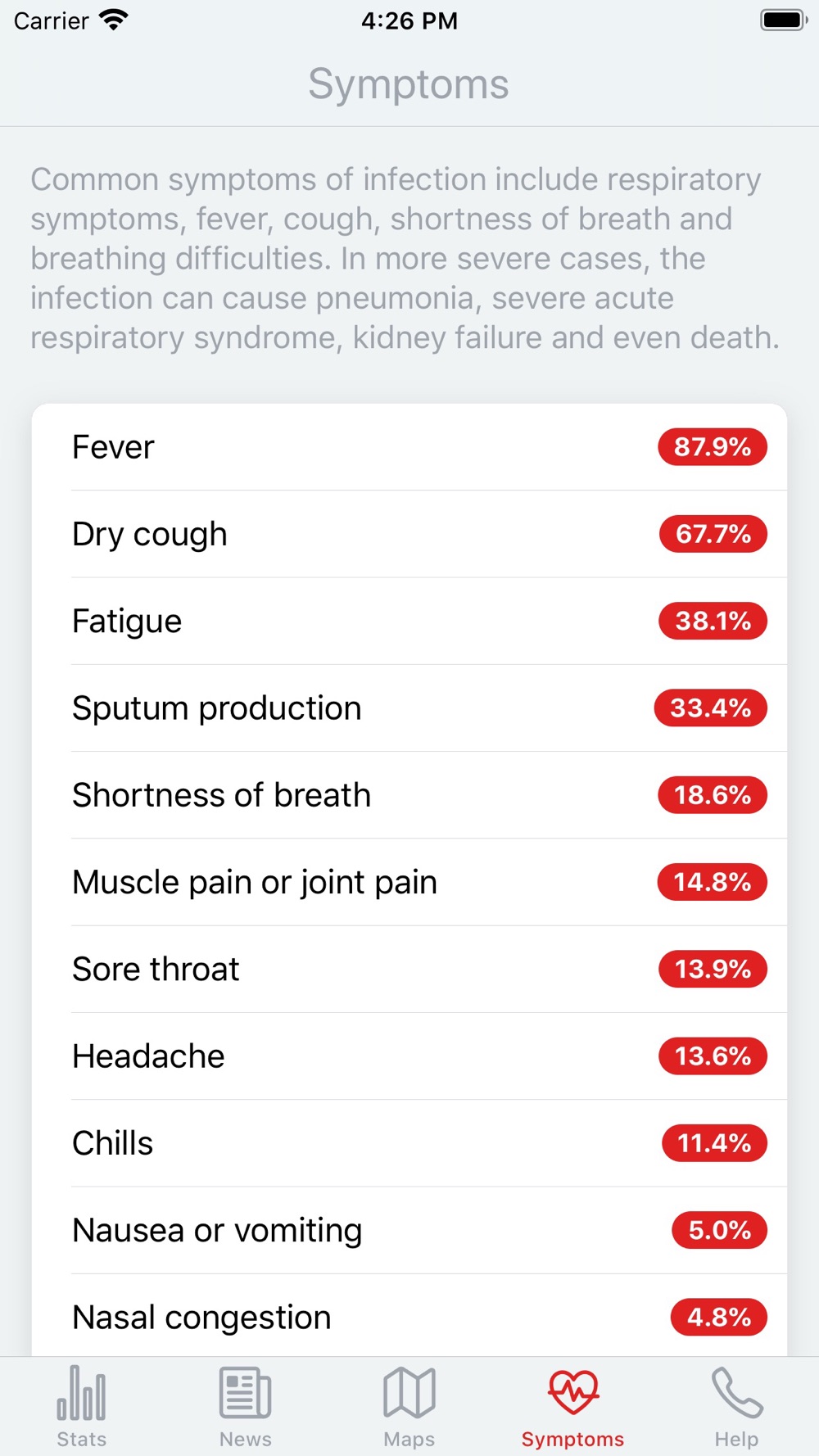
Task: Tap the 87.9% badge for Fever
Action: point(713,447)
